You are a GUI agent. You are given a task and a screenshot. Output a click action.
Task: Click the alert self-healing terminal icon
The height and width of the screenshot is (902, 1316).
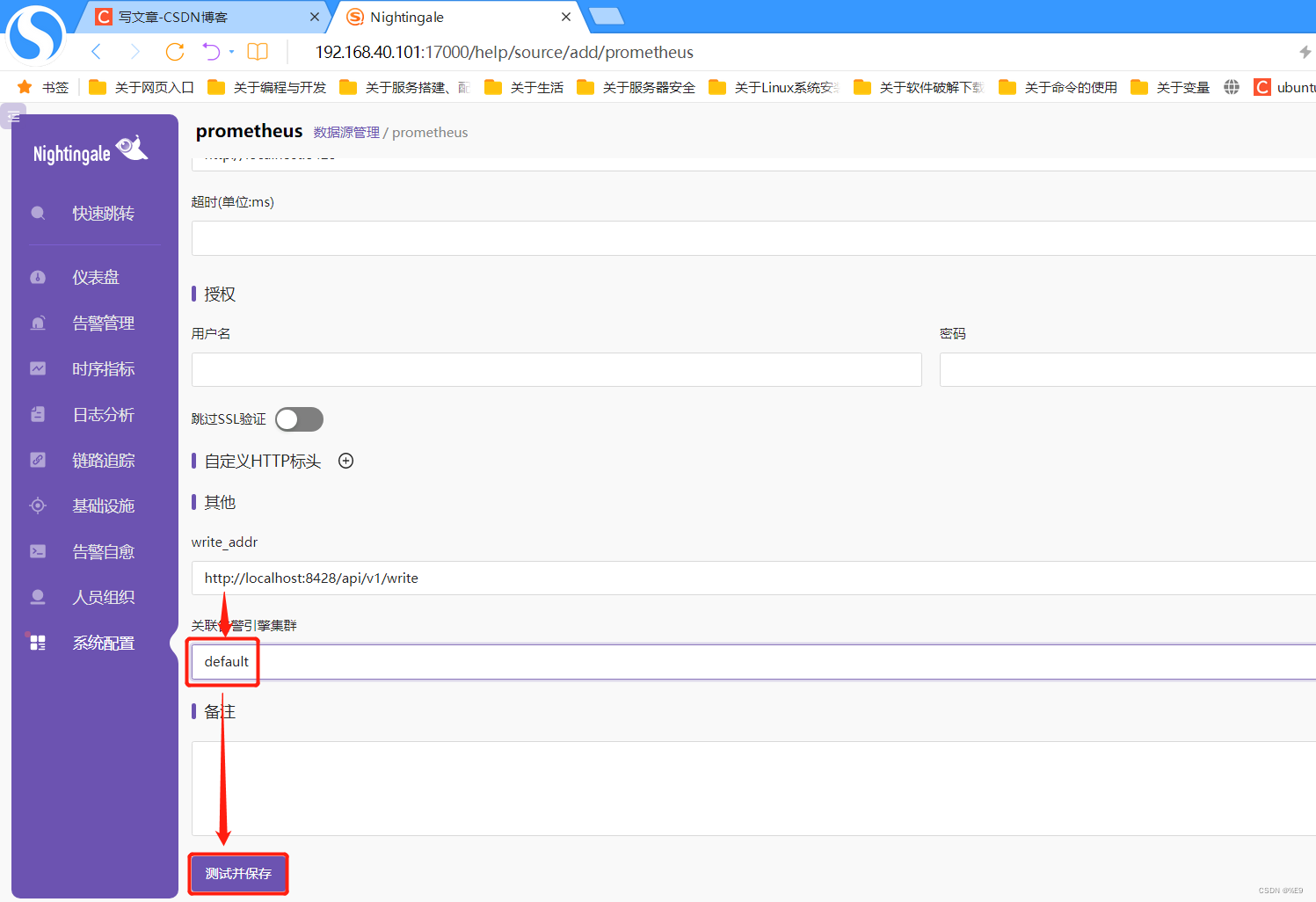pyautogui.click(x=38, y=551)
